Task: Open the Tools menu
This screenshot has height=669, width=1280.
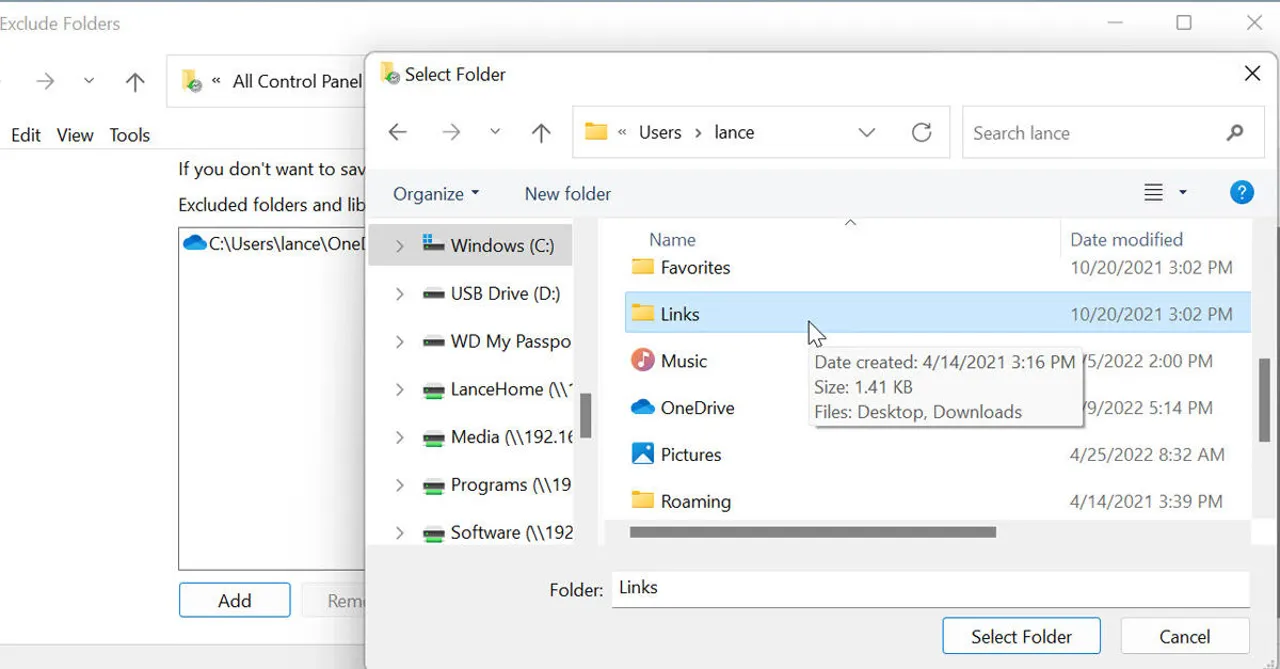Action: [x=129, y=135]
